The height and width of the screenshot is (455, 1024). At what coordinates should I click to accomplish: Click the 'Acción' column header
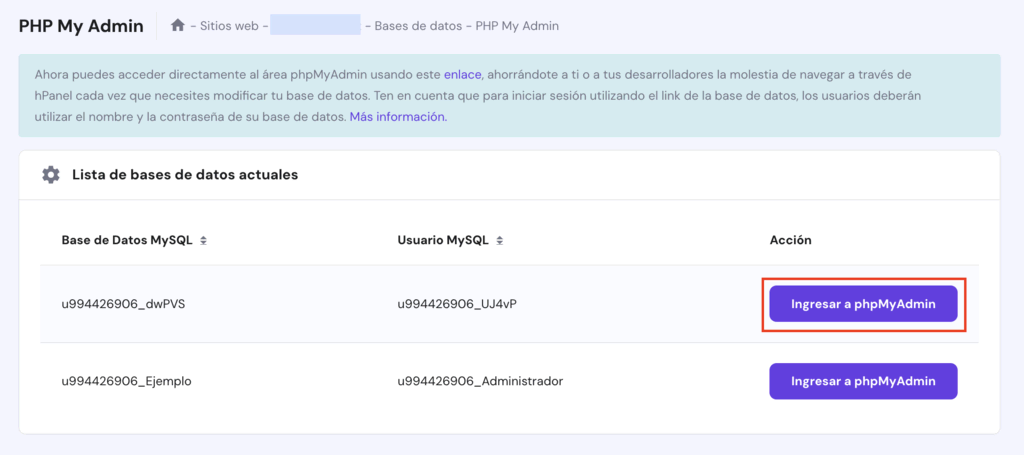(790, 240)
